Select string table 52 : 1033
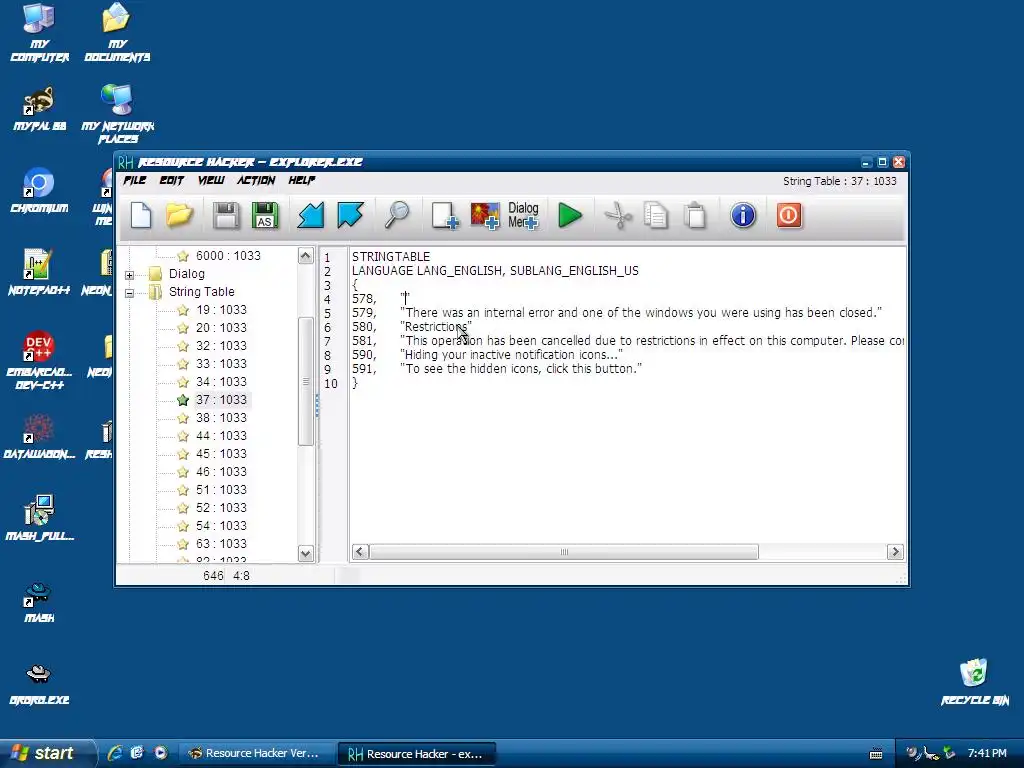1024x768 pixels. (221, 508)
